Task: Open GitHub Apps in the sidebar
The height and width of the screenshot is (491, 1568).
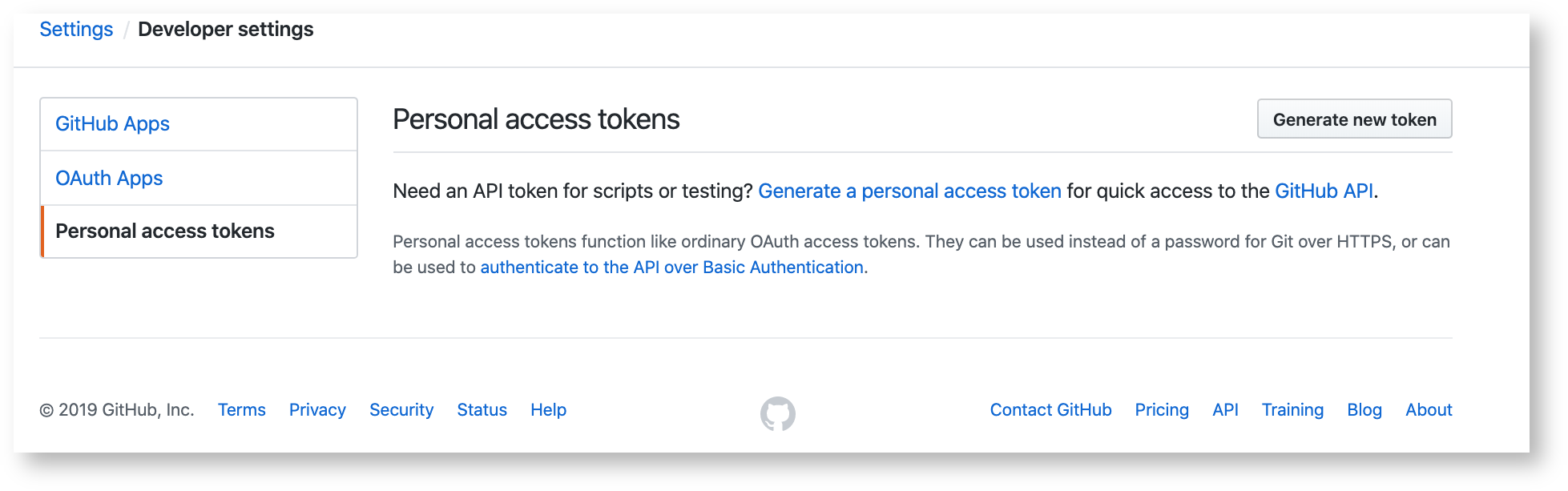Action: tap(112, 124)
